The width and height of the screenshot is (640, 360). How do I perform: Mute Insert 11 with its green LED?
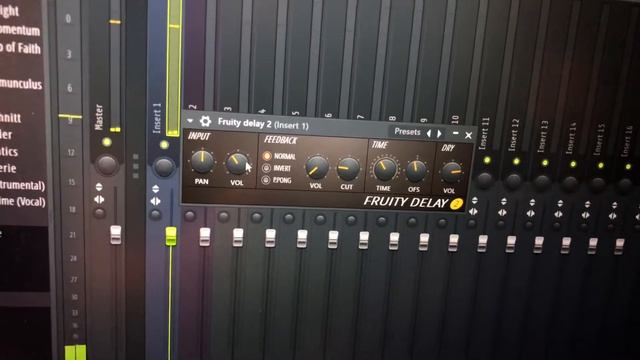coord(487,160)
